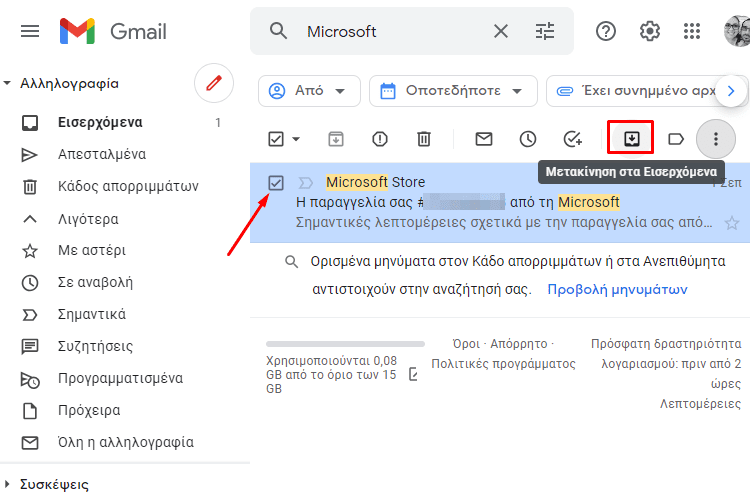Screen dimensions: 750x500
Task: Clear the Microsoft search text
Action: (501, 32)
